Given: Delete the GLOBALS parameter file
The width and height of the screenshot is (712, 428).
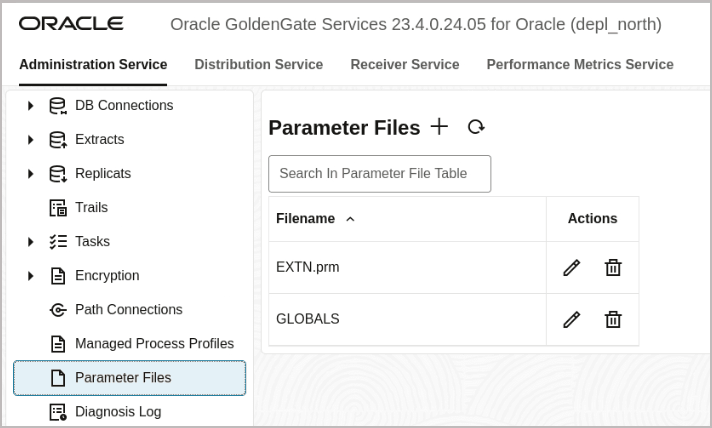Looking at the screenshot, I should click(x=613, y=319).
